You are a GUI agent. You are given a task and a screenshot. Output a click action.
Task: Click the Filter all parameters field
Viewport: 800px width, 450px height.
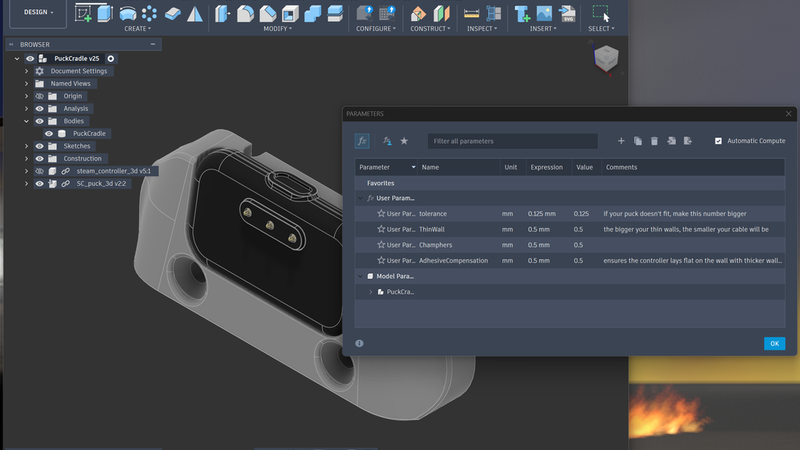click(x=513, y=141)
